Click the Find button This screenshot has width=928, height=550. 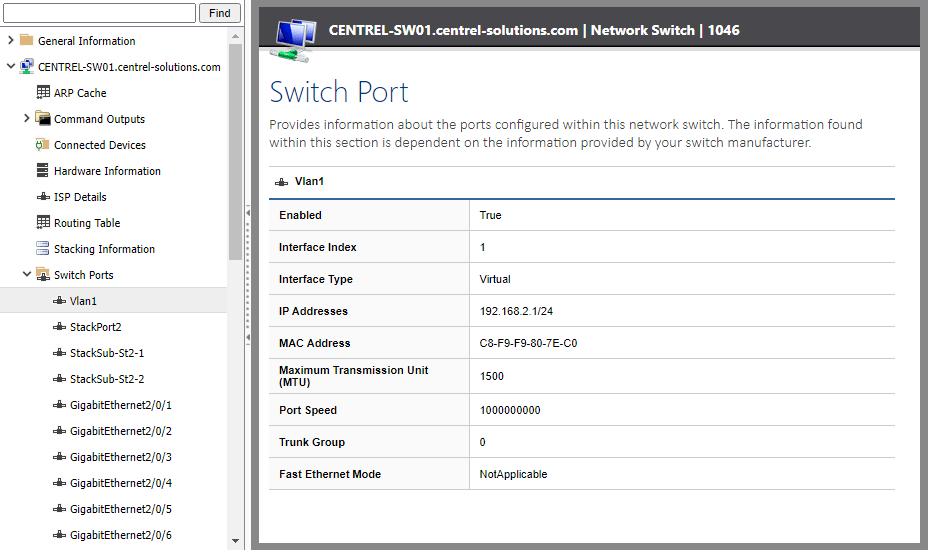[220, 13]
